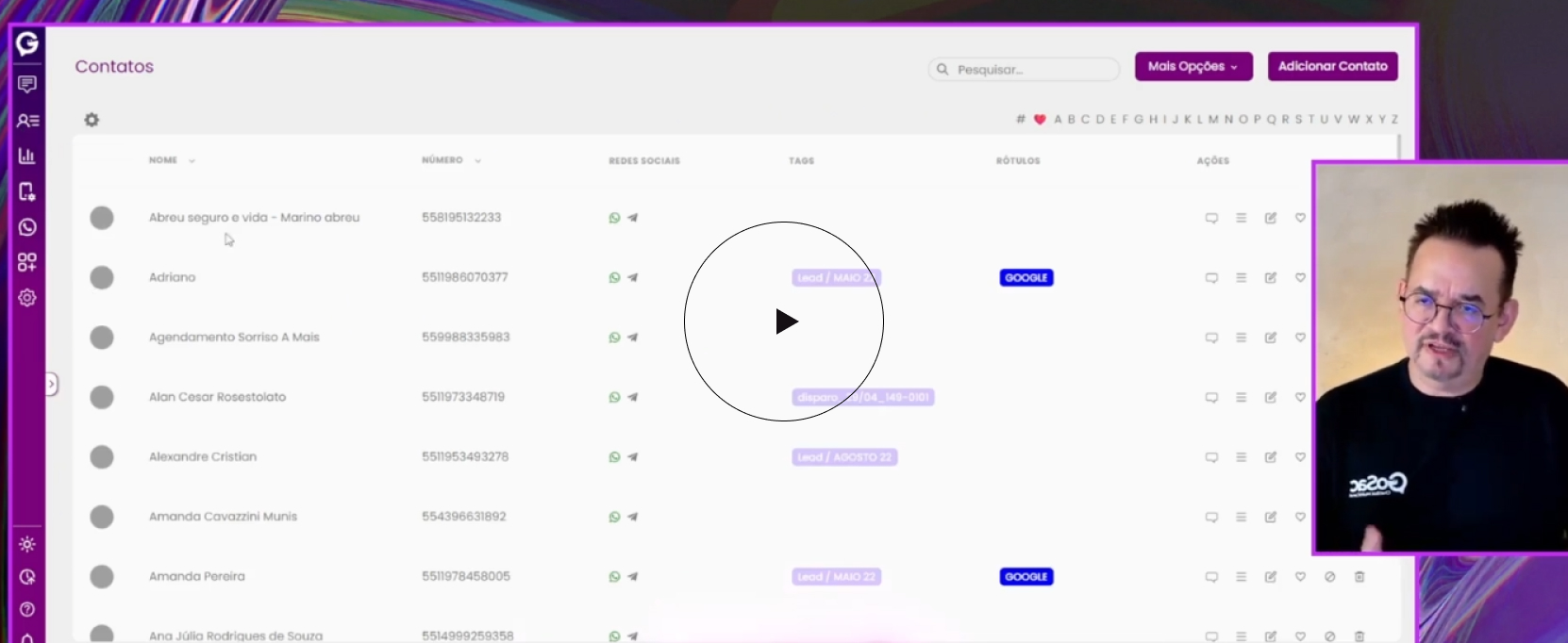Image resolution: width=1568 pixels, height=643 pixels.
Task: Open the bar chart reports icon in sidebar
Action: coord(27,156)
